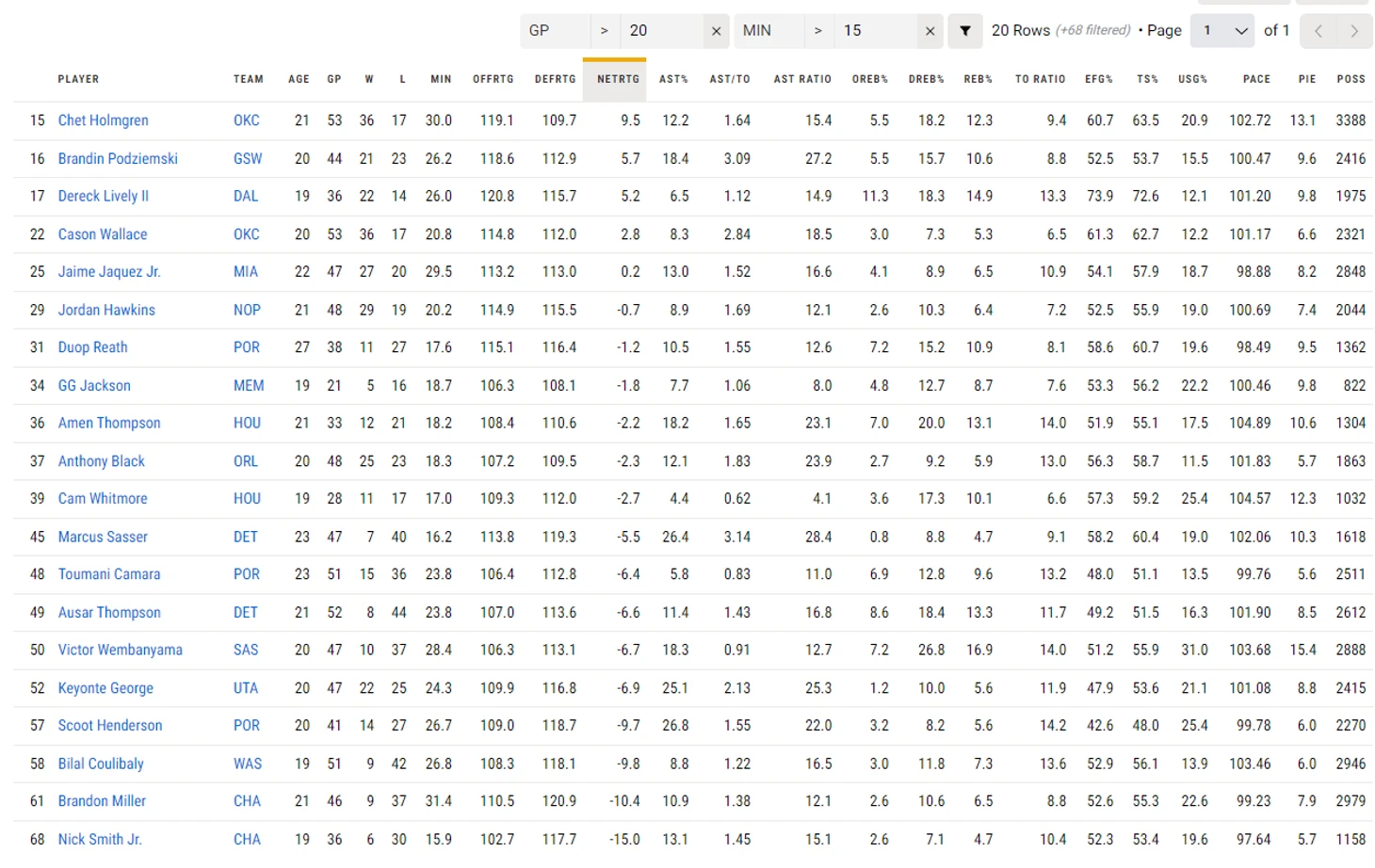1375x868 pixels.
Task: Open the GP filter field dropdown
Action: point(556,31)
